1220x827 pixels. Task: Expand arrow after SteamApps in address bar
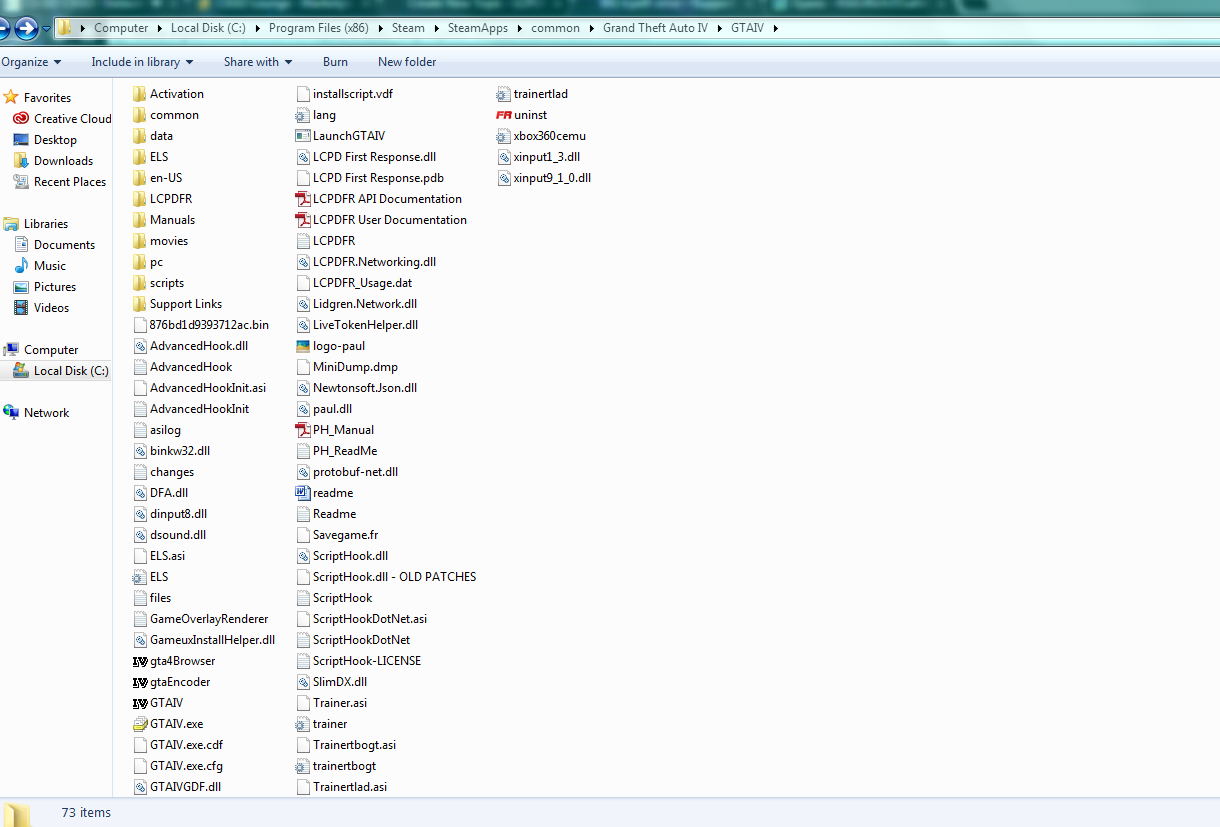(x=520, y=28)
